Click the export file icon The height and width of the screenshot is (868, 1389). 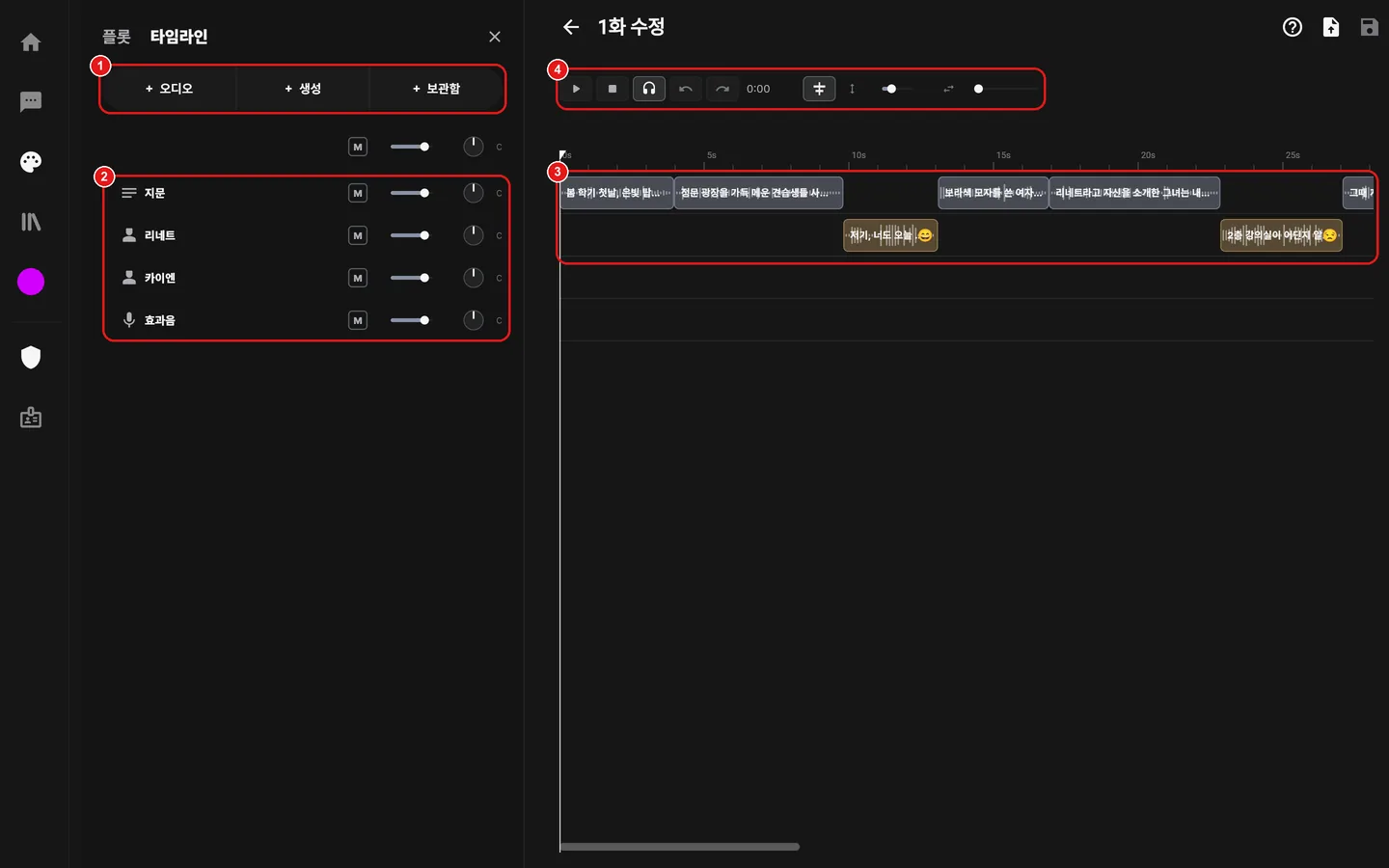[x=1331, y=27]
